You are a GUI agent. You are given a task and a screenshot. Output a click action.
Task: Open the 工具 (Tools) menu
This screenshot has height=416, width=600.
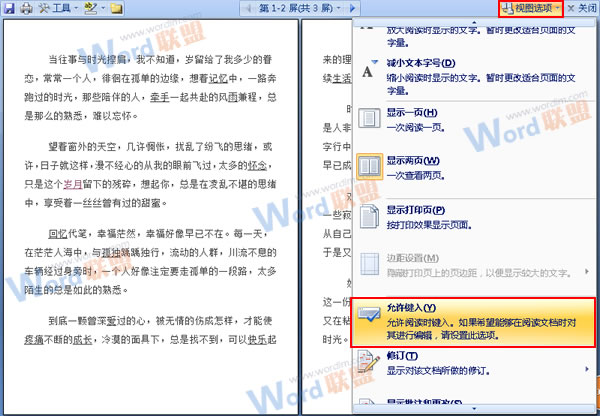(59, 8)
